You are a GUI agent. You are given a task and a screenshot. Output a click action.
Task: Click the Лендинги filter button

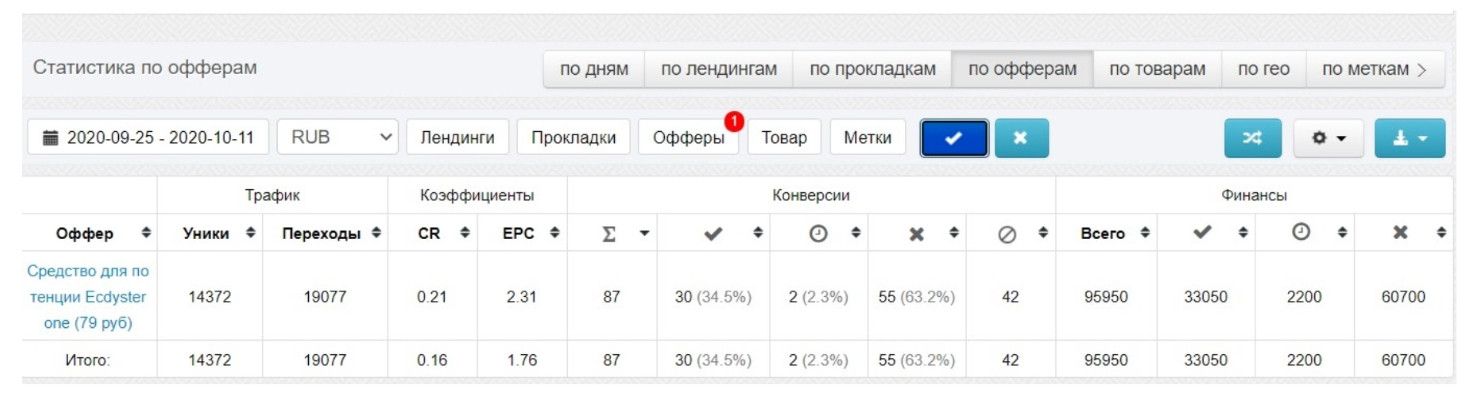tap(457, 138)
